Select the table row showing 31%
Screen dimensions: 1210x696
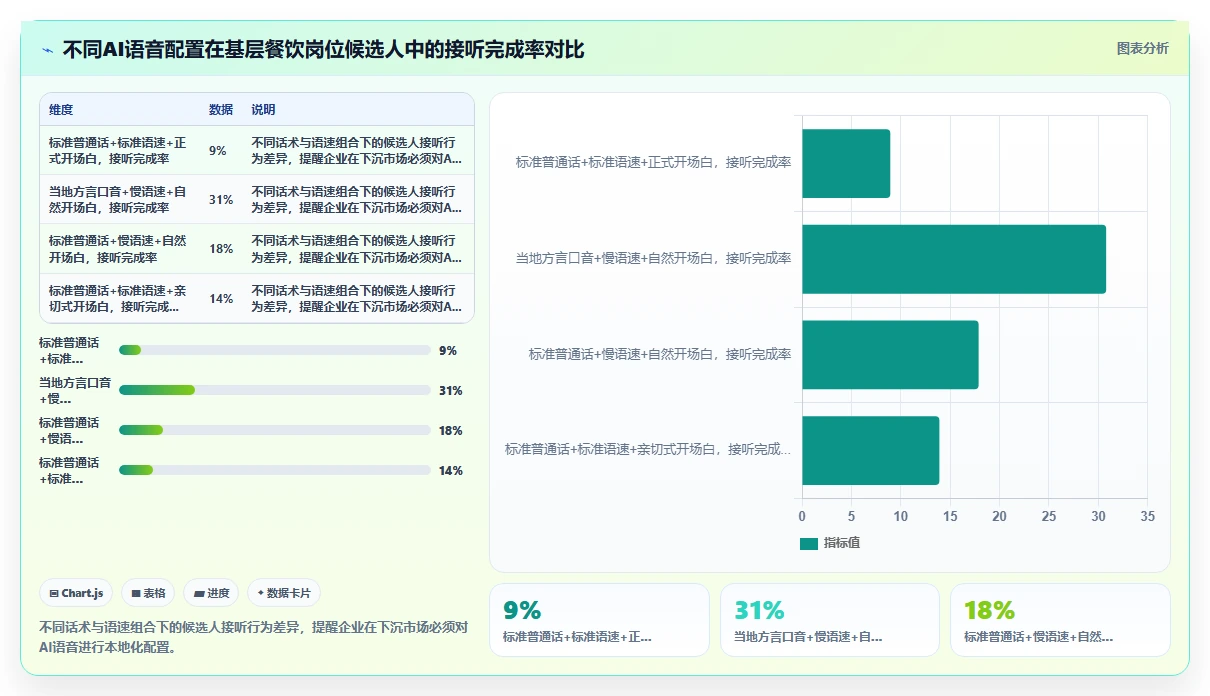tap(257, 200)
